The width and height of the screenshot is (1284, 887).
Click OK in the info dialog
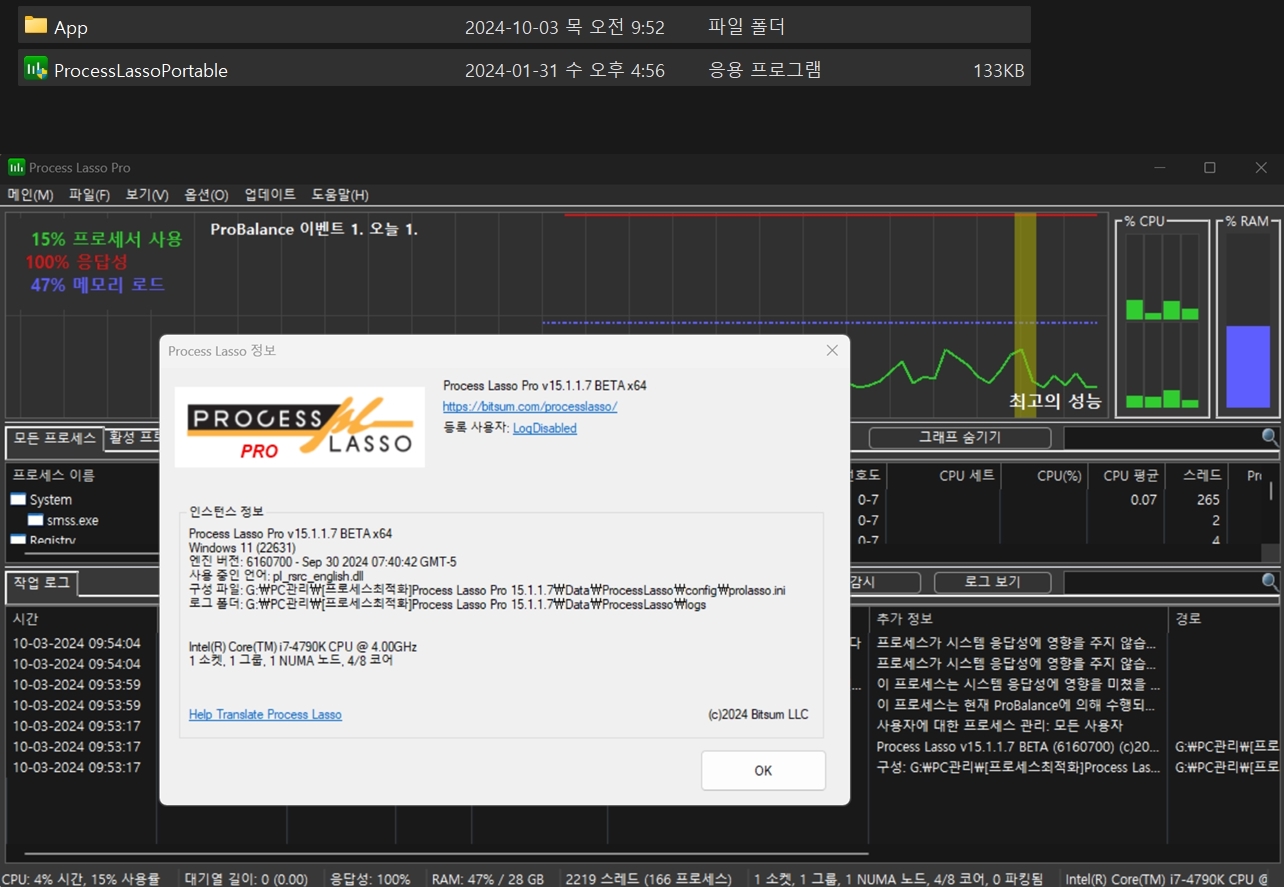click(763, 770)
